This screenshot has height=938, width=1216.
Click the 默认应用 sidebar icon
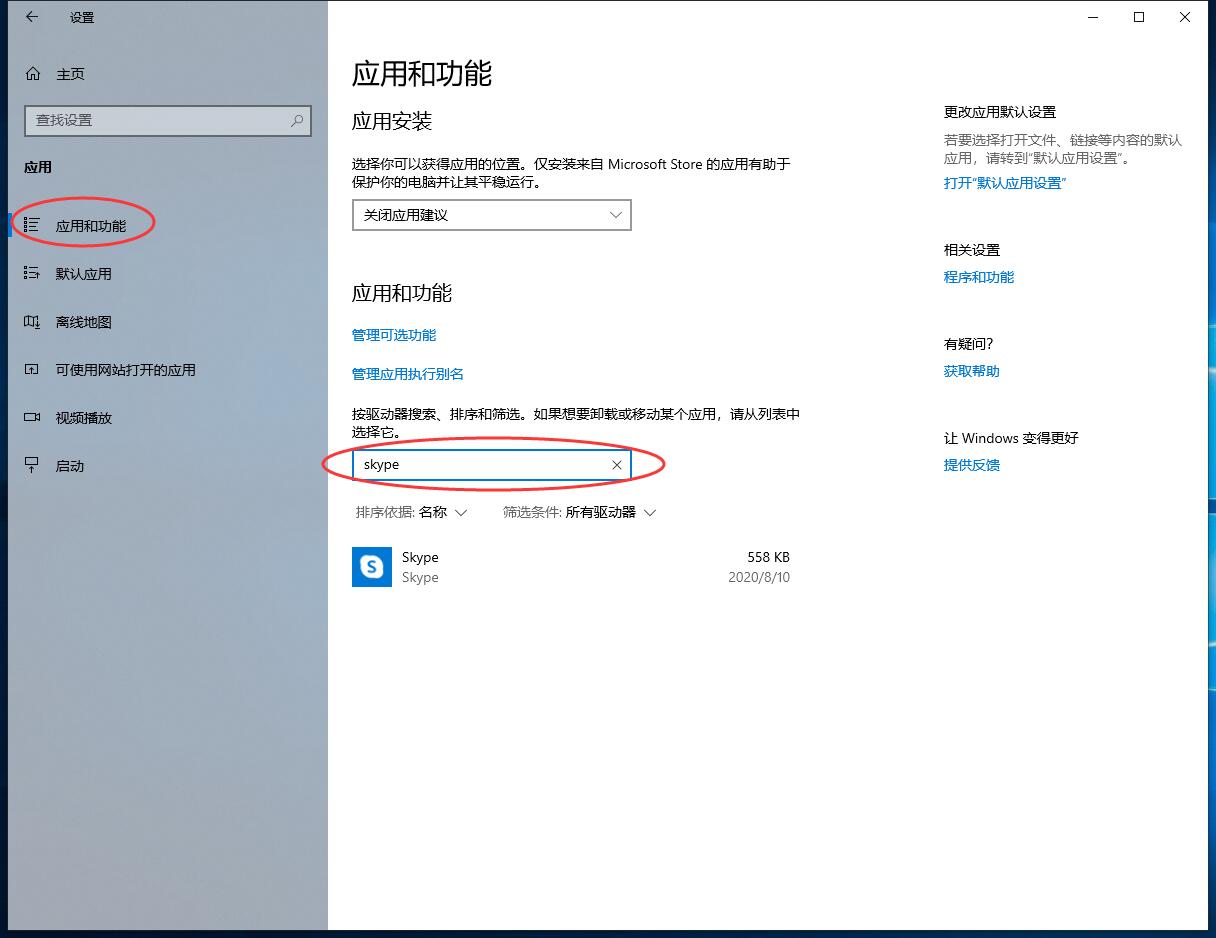[32, 273]
